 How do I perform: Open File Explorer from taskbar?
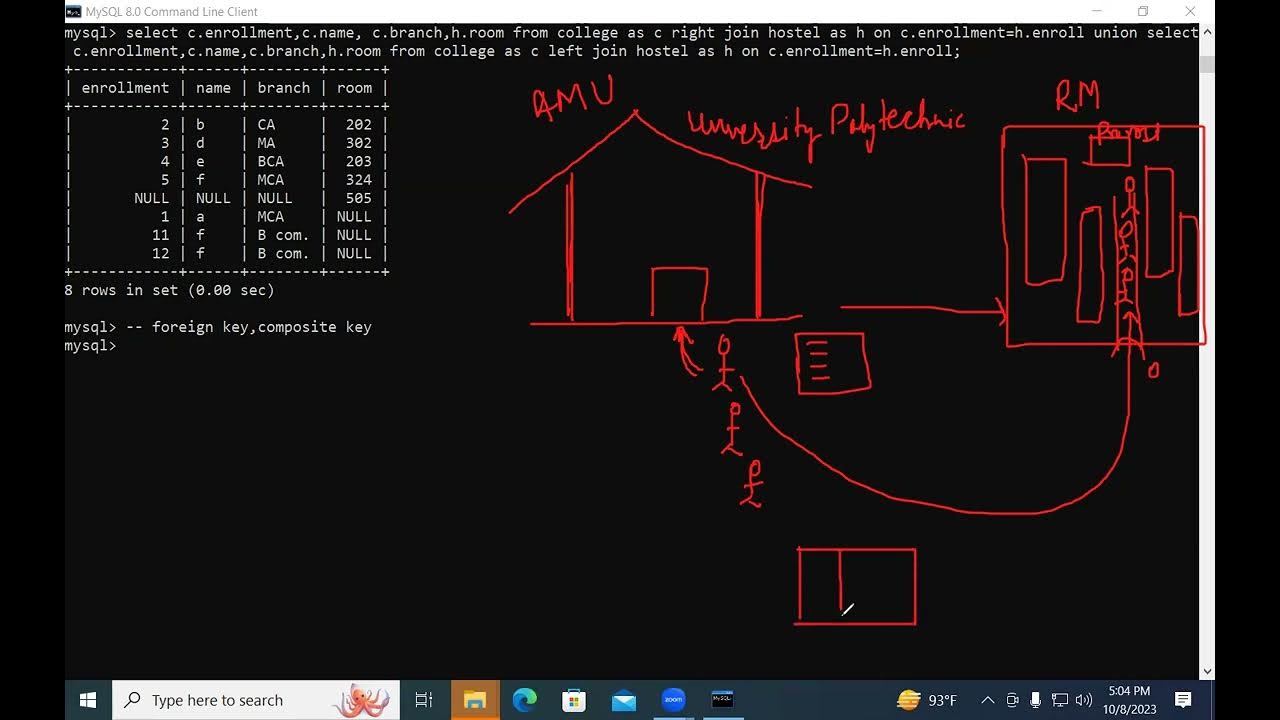coord(474,700)
